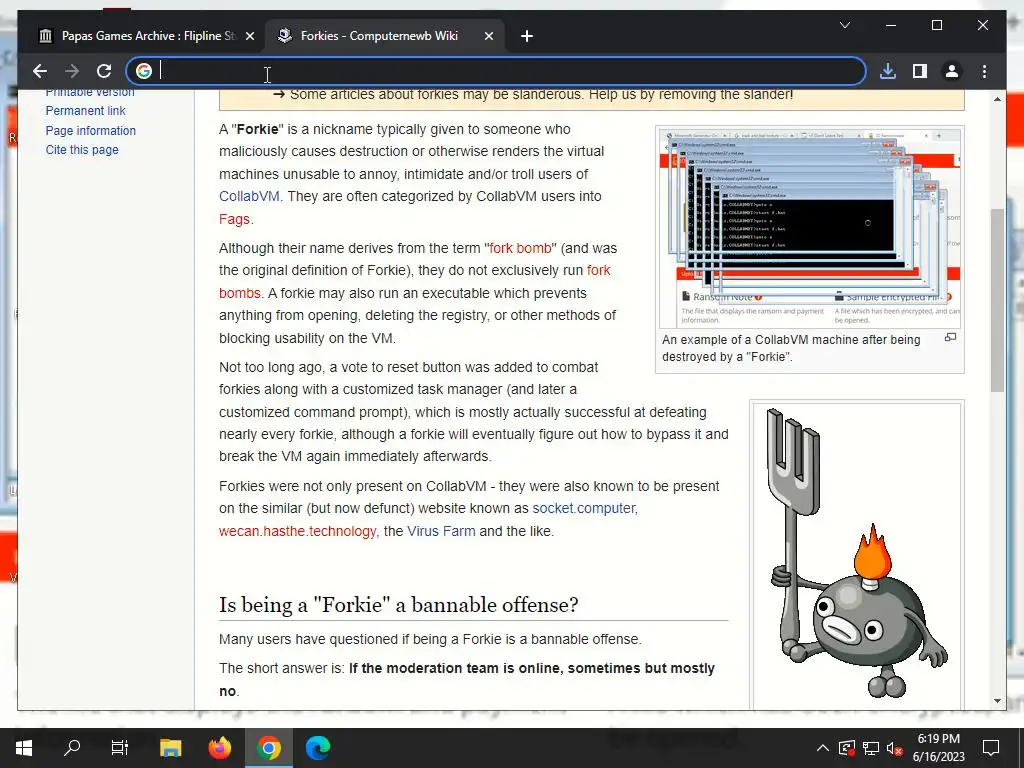Launch Microsoft Edge from taskbar
The height and width of the screenshot is (768, 1024).
pos(317,748)
